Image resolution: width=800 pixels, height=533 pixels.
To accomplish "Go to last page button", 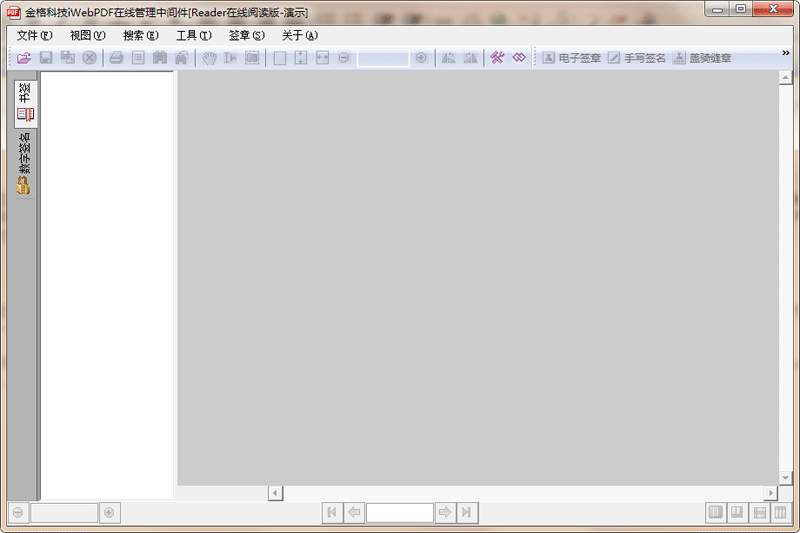I will 467,512.
